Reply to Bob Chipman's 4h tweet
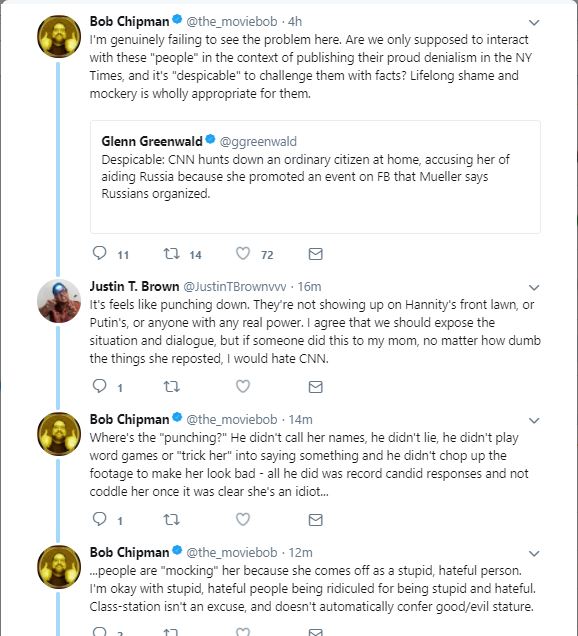Viewport: 578px width, 636px height. pyautogui.click(x=99, y=254)
